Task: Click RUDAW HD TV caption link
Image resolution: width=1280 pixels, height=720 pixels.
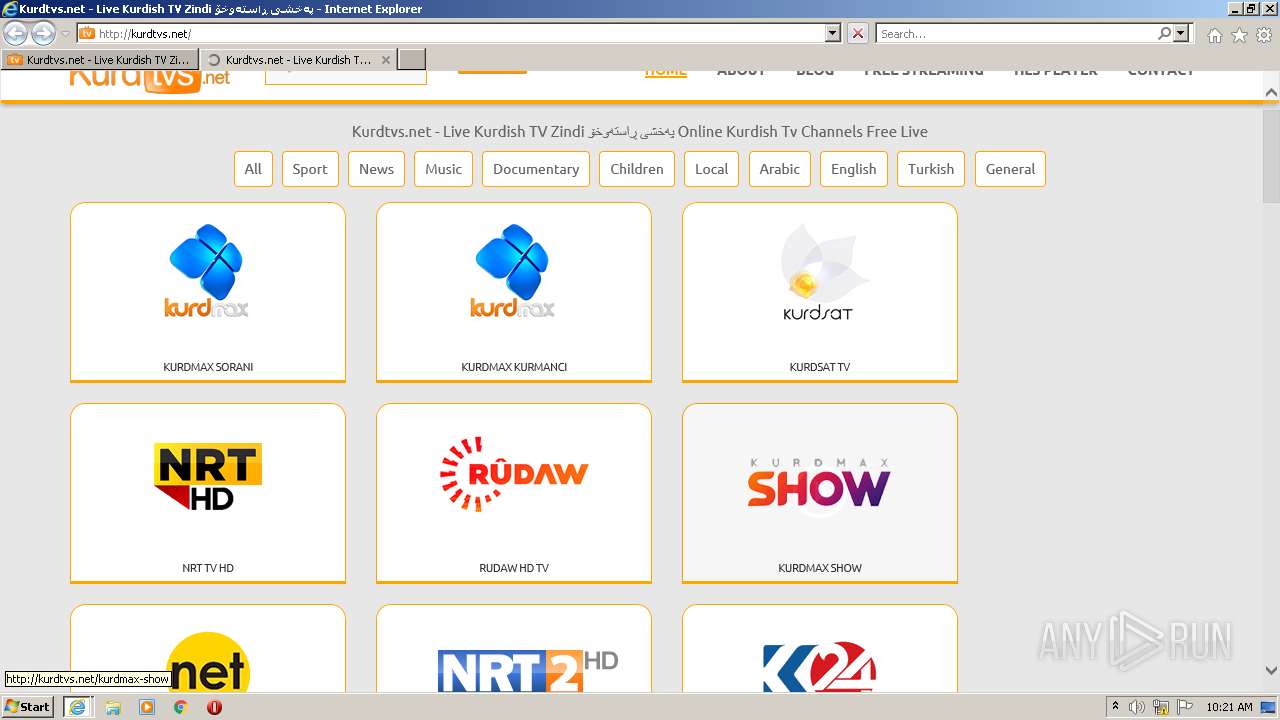Action: tap(514, 568)
